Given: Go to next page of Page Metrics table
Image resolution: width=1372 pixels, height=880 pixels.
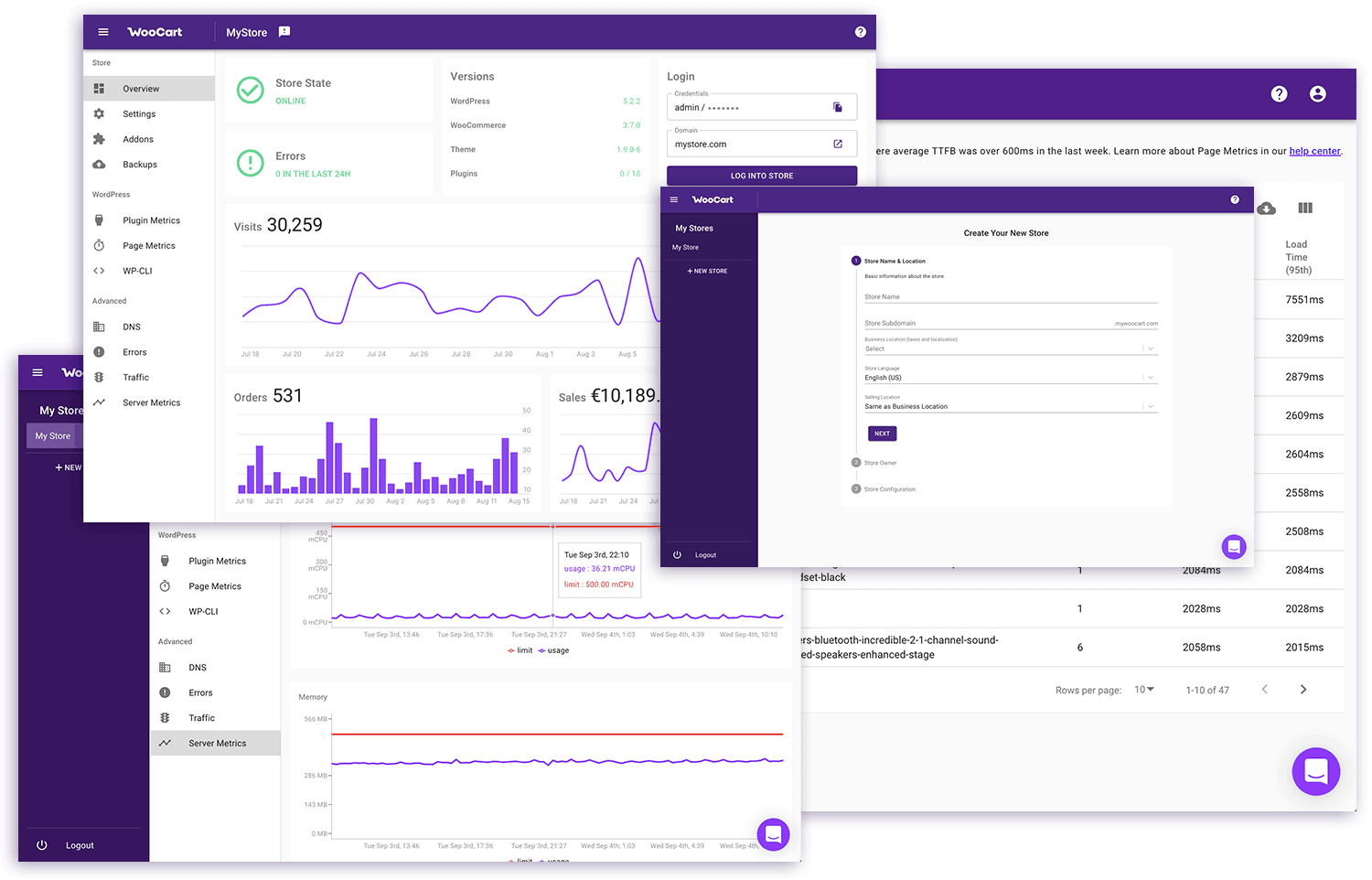Looking at the screenshot, I should 1303,690.
